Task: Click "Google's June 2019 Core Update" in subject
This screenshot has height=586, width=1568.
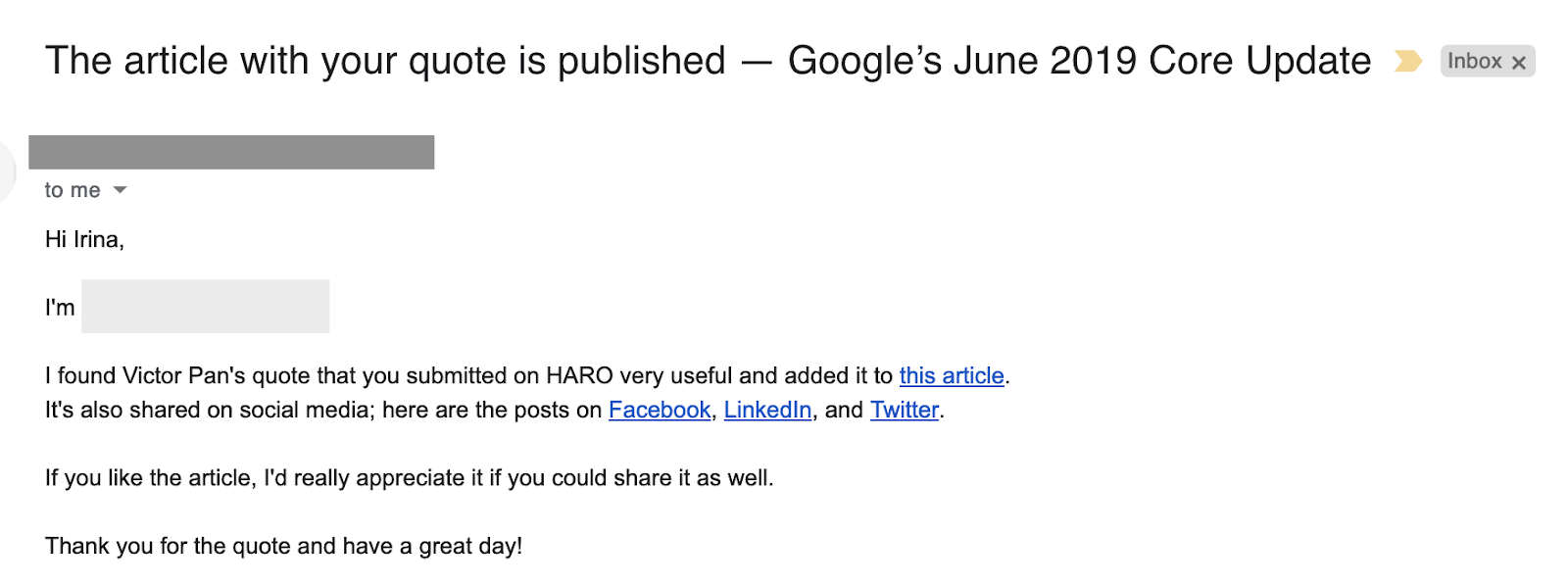Action: [x=1078, y=62]
